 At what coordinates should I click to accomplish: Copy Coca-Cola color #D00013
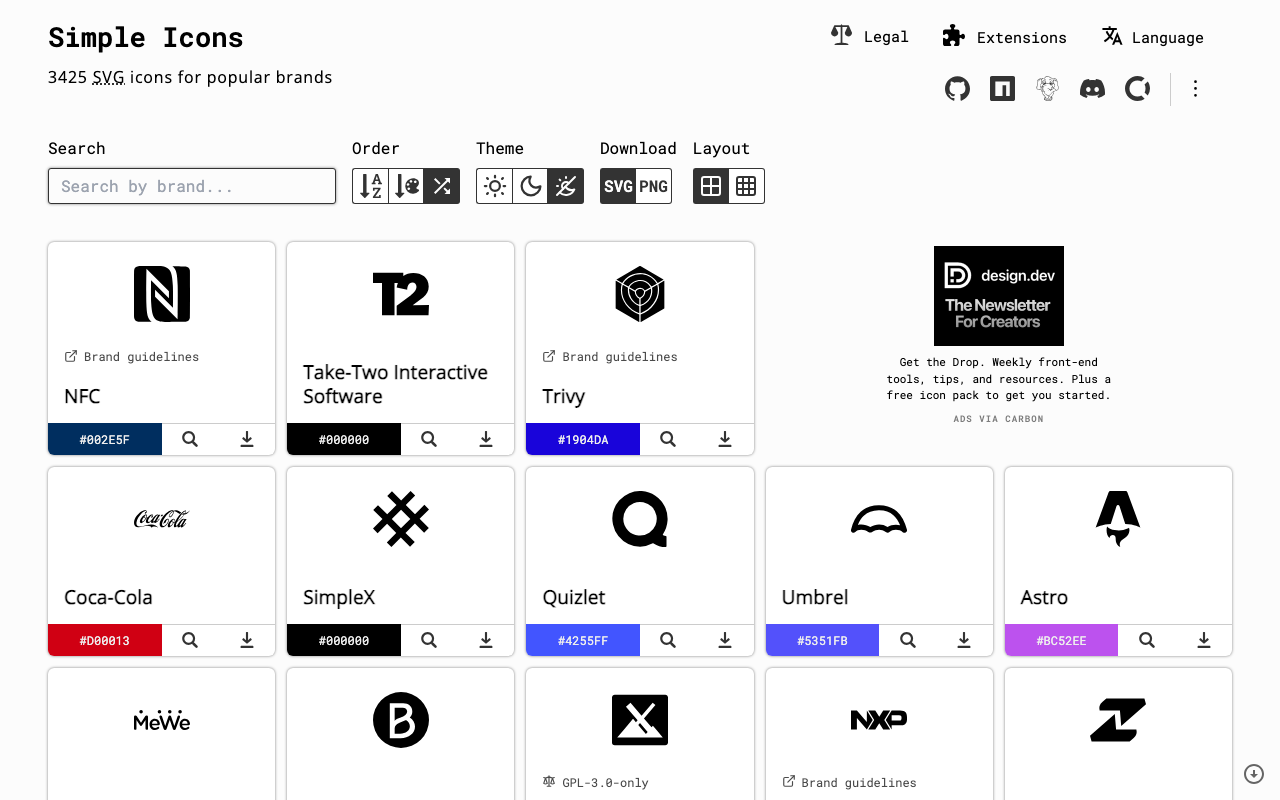(105, 640)
